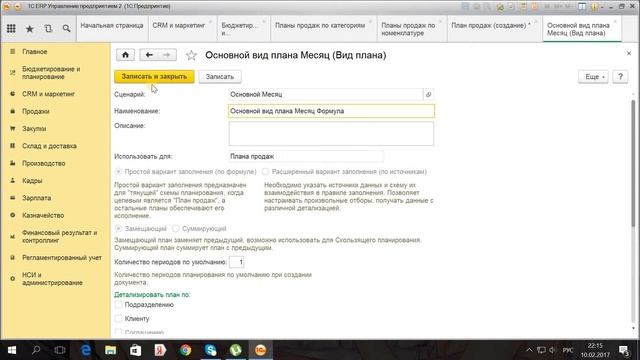The height and width of the screenshot is (360, 640).
Task: Enable the Клиенту checkbox
Action: tap(118, 319)
